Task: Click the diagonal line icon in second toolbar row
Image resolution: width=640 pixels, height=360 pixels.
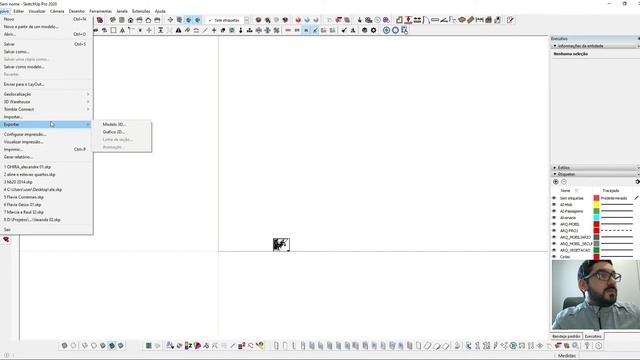Action: (x=205, y=30)
